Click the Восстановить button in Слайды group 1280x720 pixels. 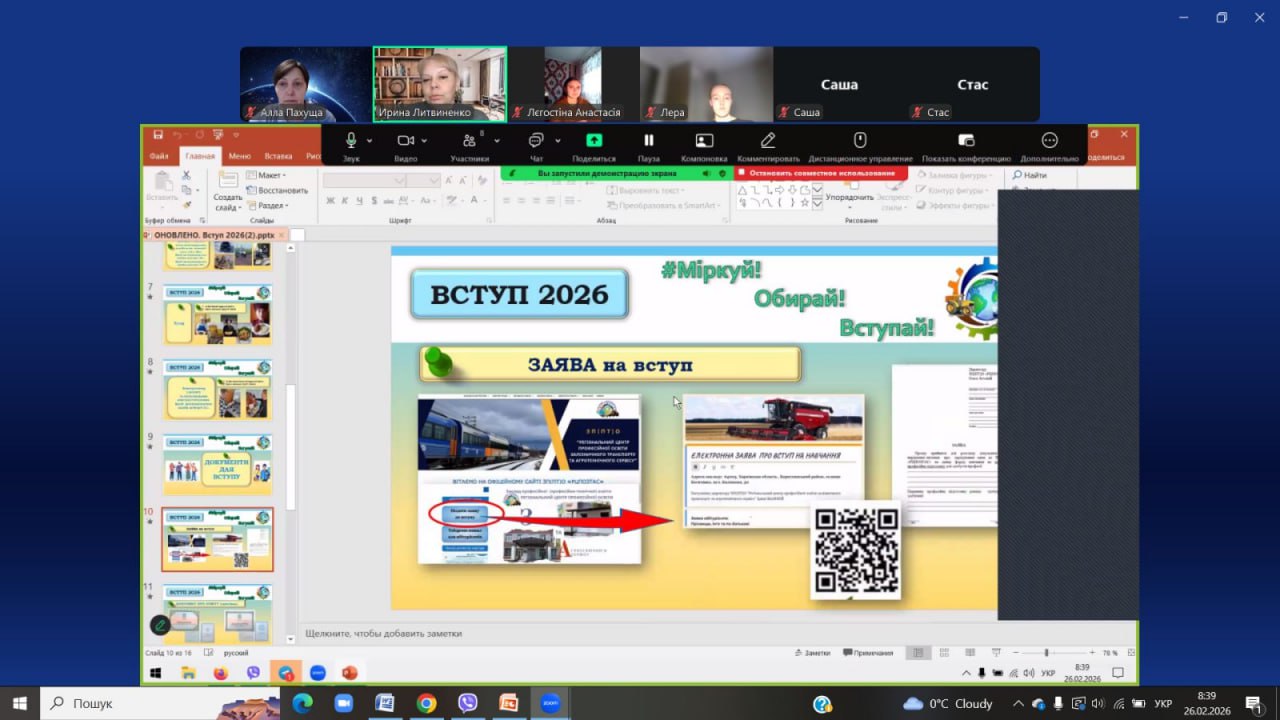(x=278, y=190)
